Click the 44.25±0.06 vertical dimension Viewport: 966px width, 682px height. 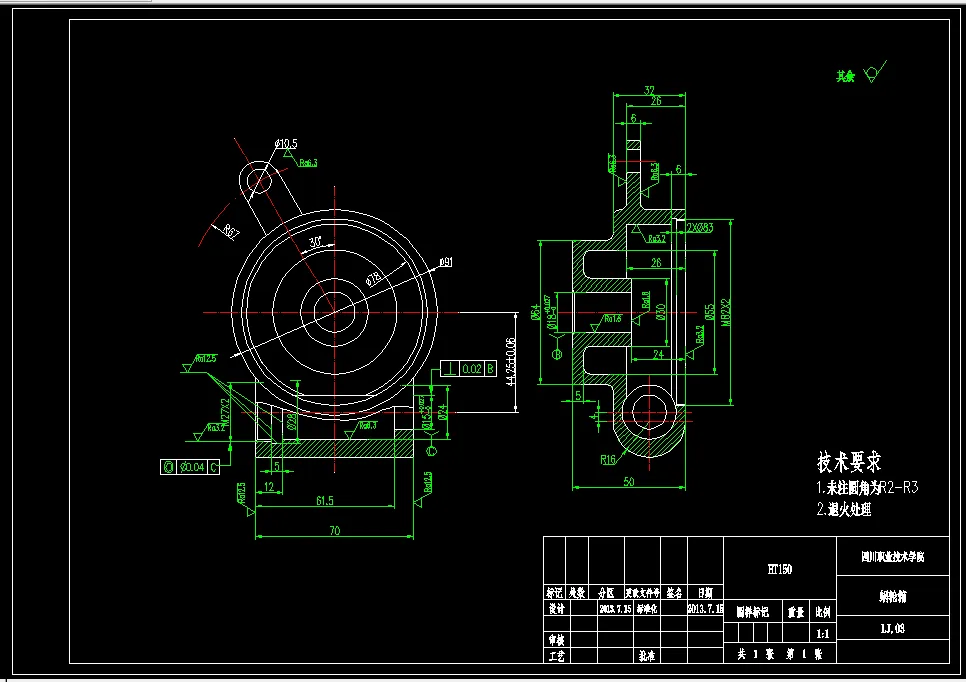click(x=510, y=362)
